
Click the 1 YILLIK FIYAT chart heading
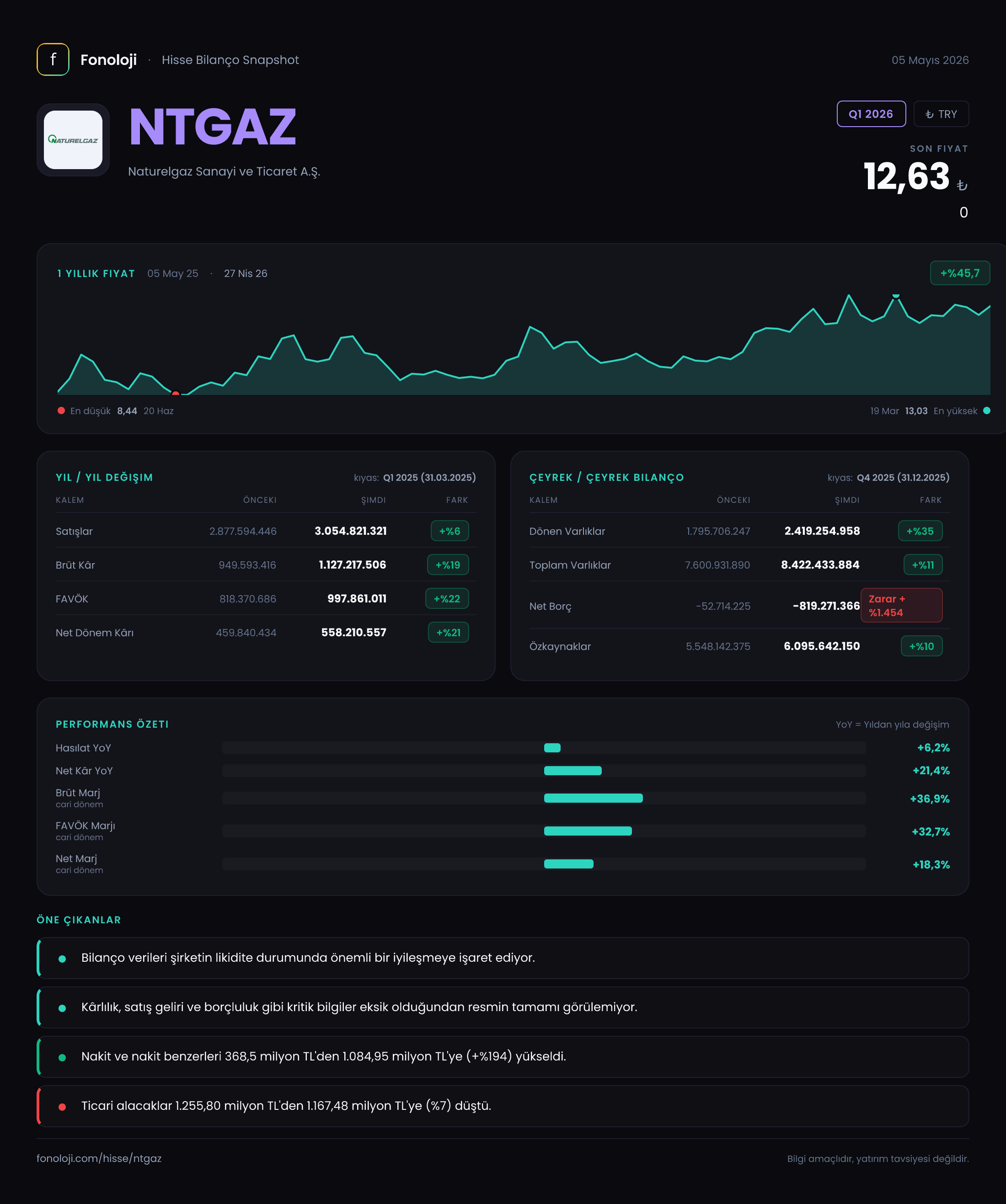pos(96,273)
